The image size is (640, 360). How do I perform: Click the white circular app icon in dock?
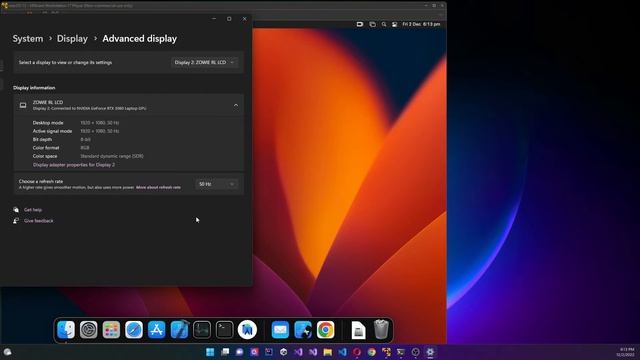(247, 330)
